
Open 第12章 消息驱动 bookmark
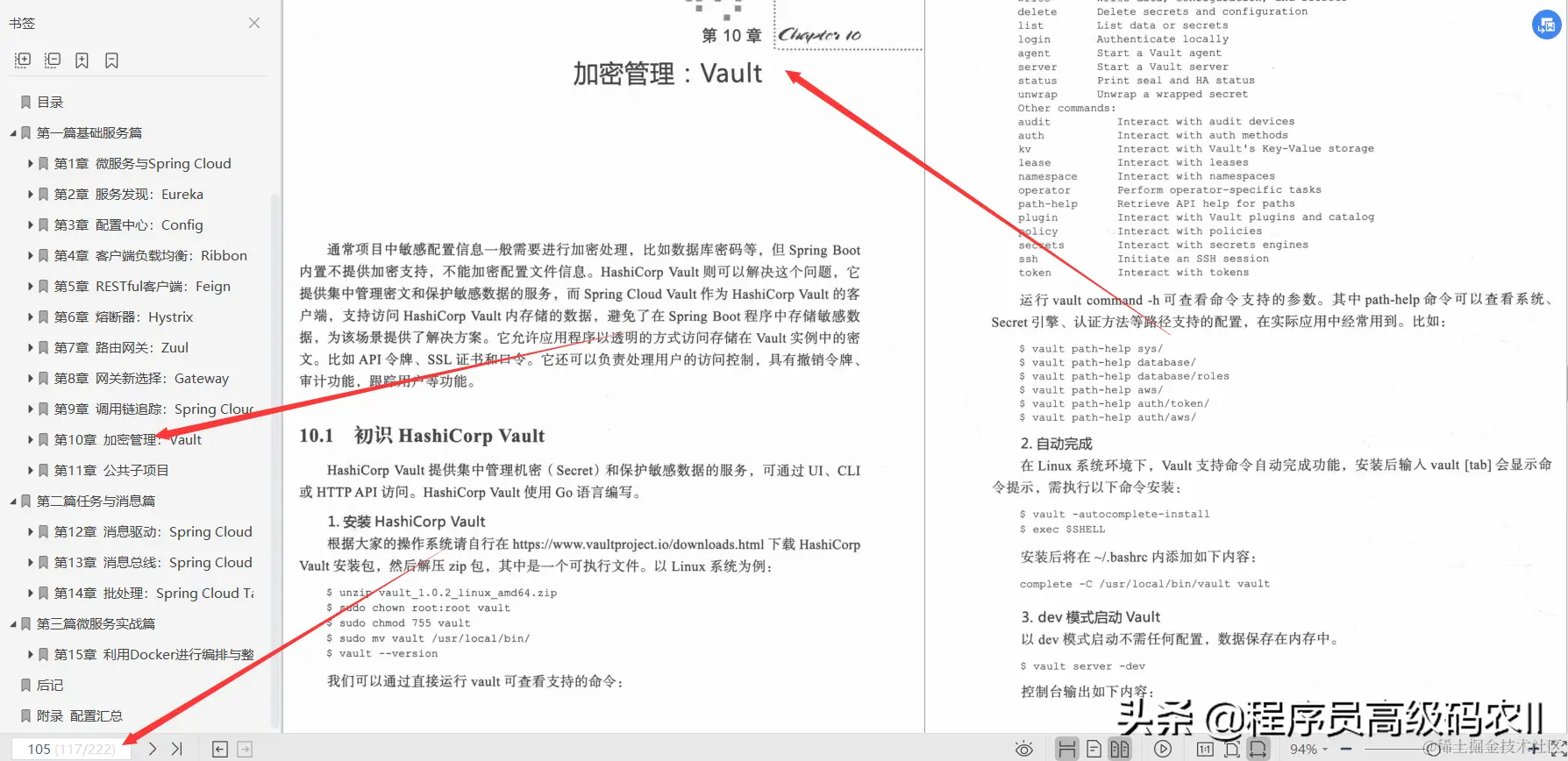153,532
